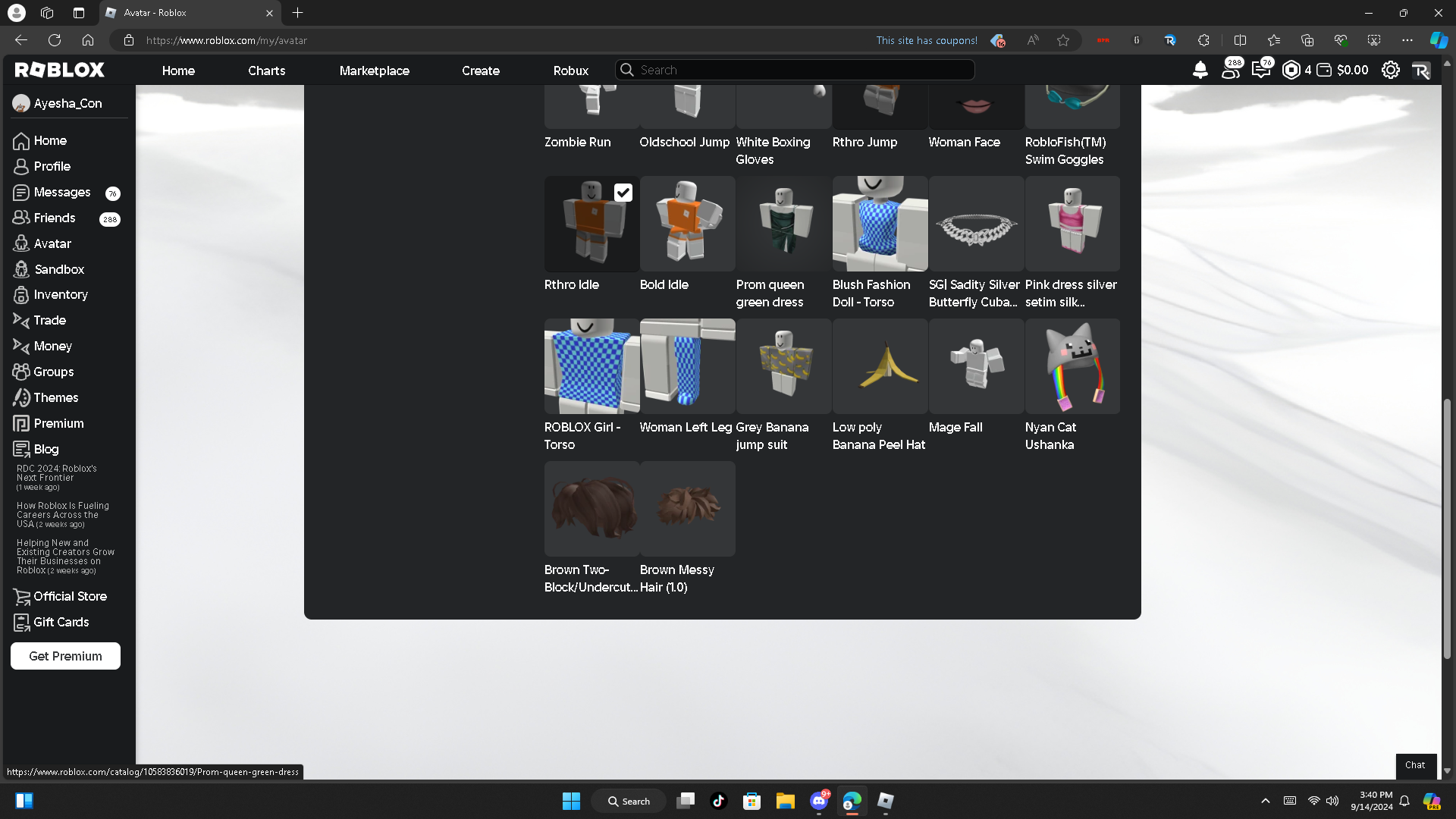Open the Sandbox sidebar icon
Image resolution: width=1456 pixels, height=819 pixels.
coord(21,269)
